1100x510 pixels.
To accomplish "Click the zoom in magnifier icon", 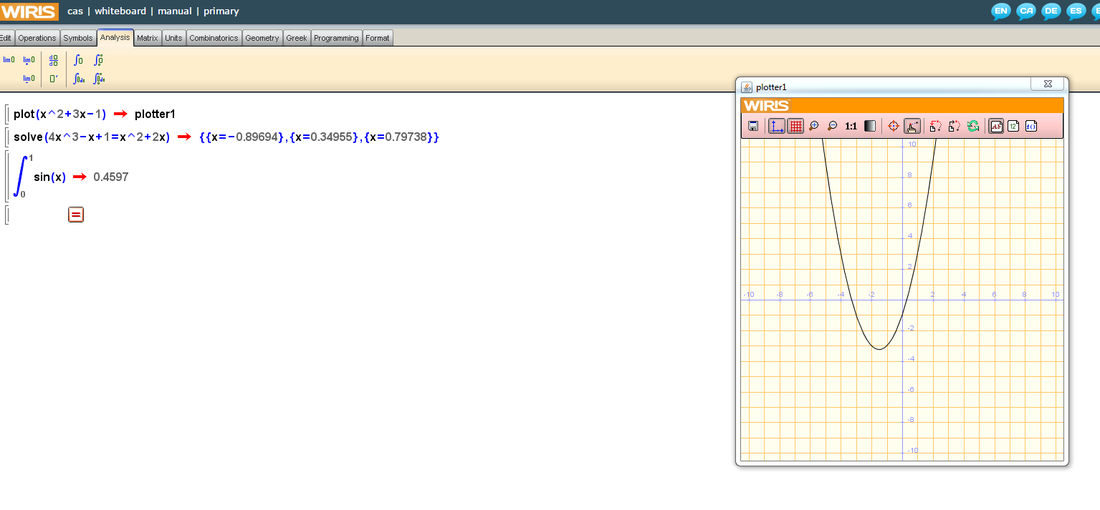I will 814,126.
